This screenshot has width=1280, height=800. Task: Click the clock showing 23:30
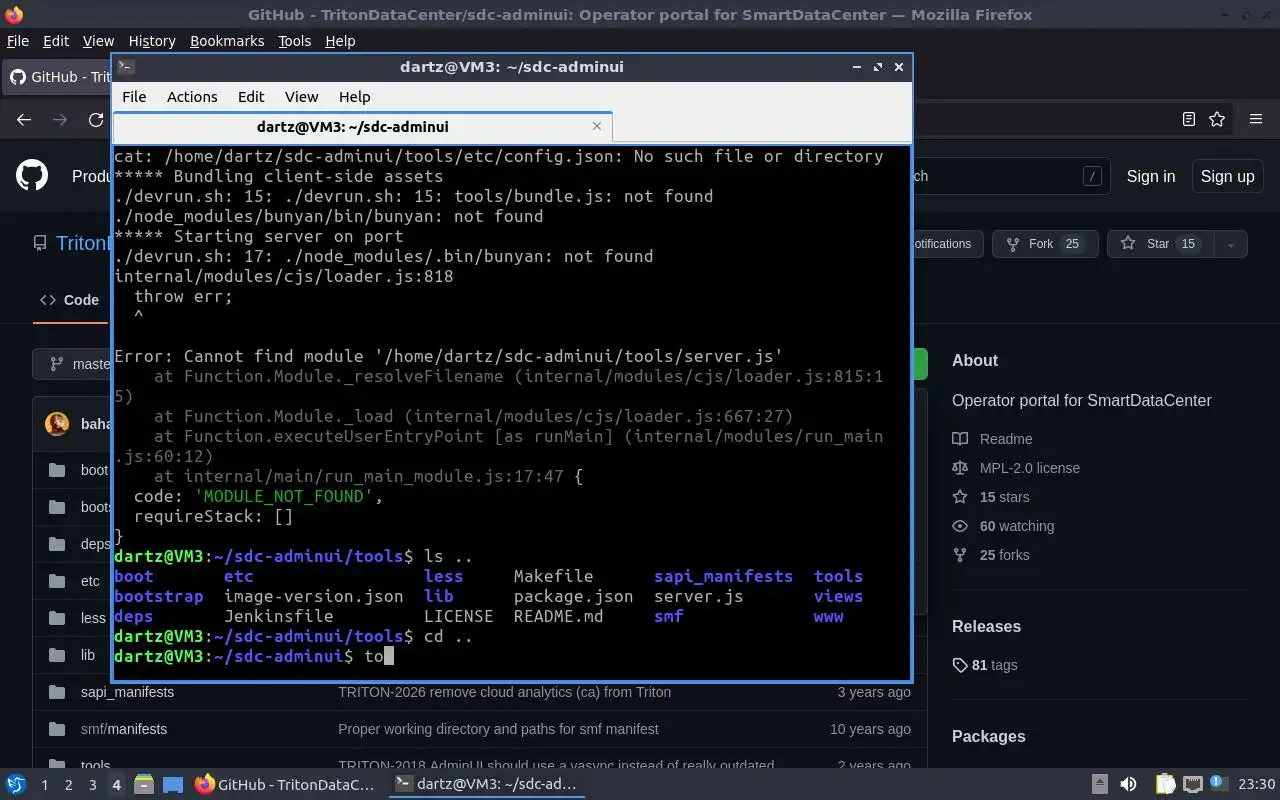point(1257,784)
